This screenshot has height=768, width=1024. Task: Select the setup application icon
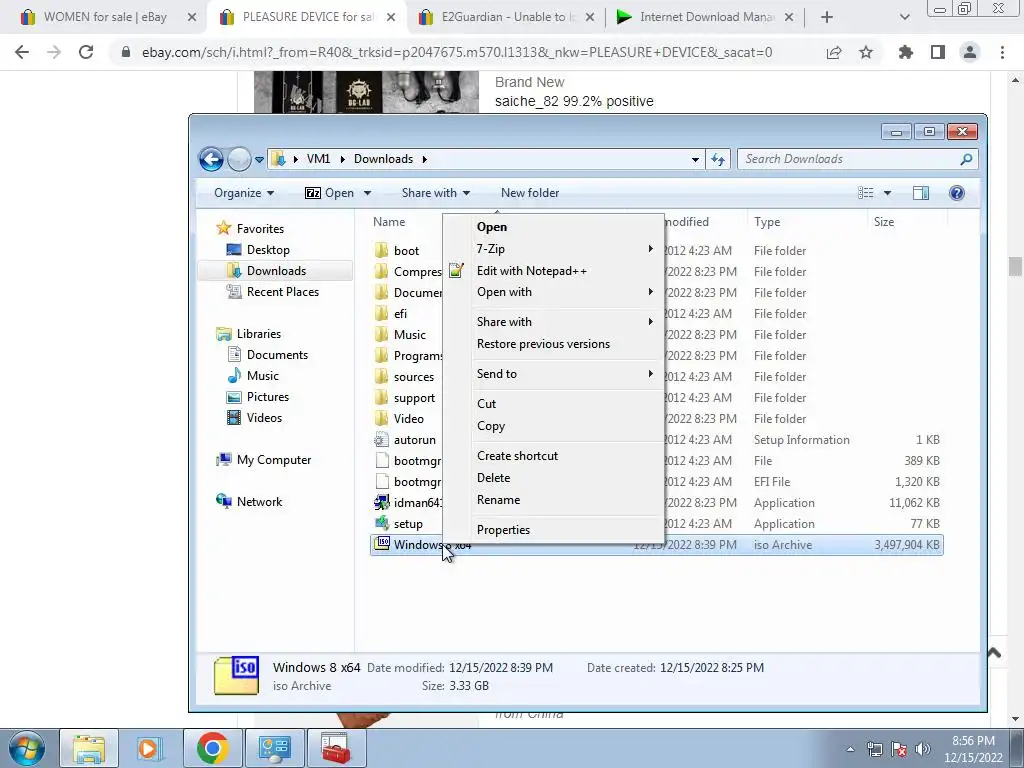pos(382,523)
